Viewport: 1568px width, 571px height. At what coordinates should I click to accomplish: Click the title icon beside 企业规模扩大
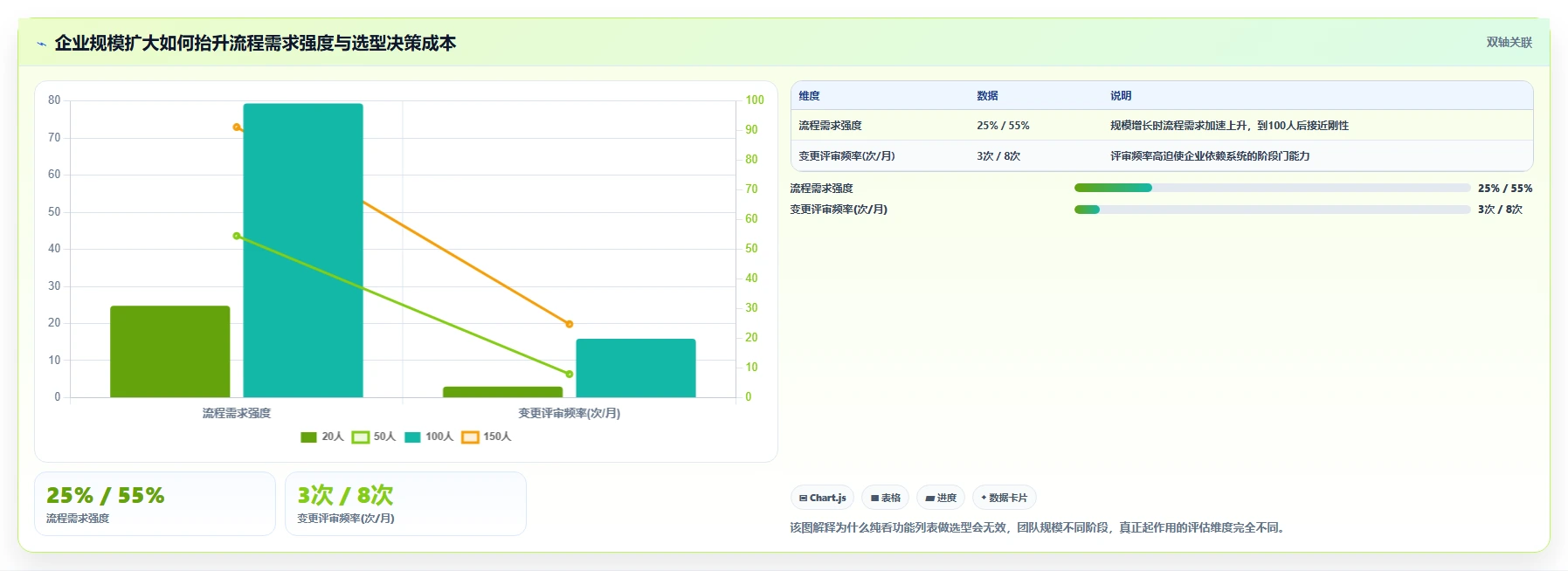pos(41,44)
